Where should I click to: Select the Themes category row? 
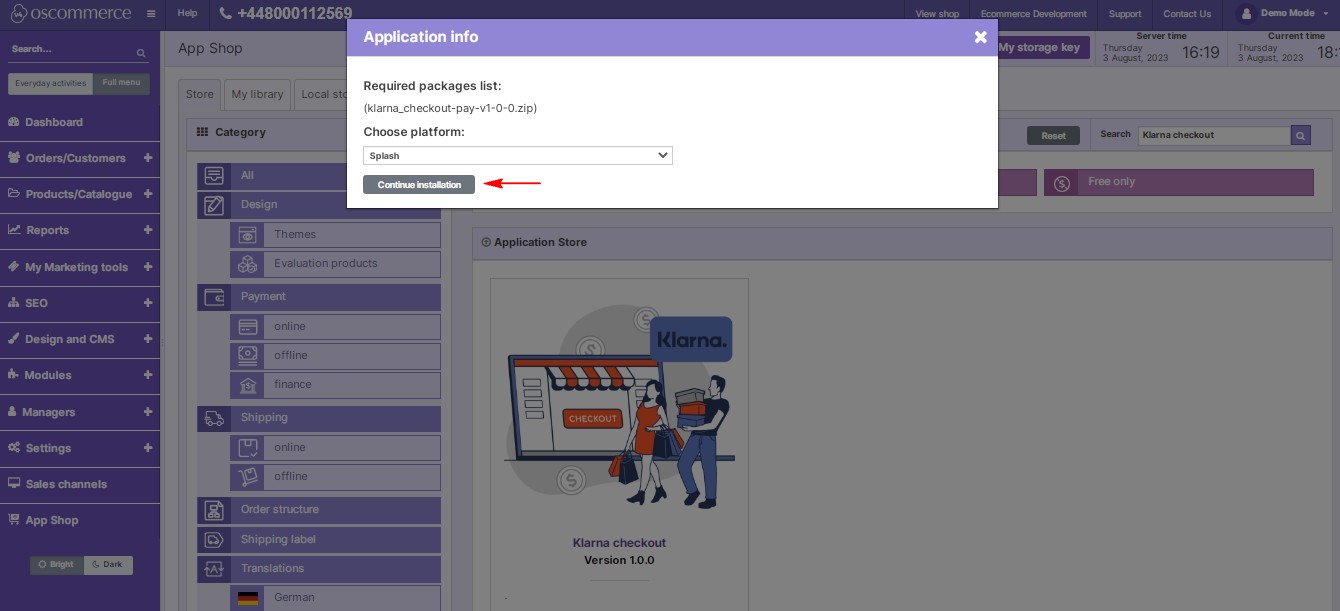[335, 235]
